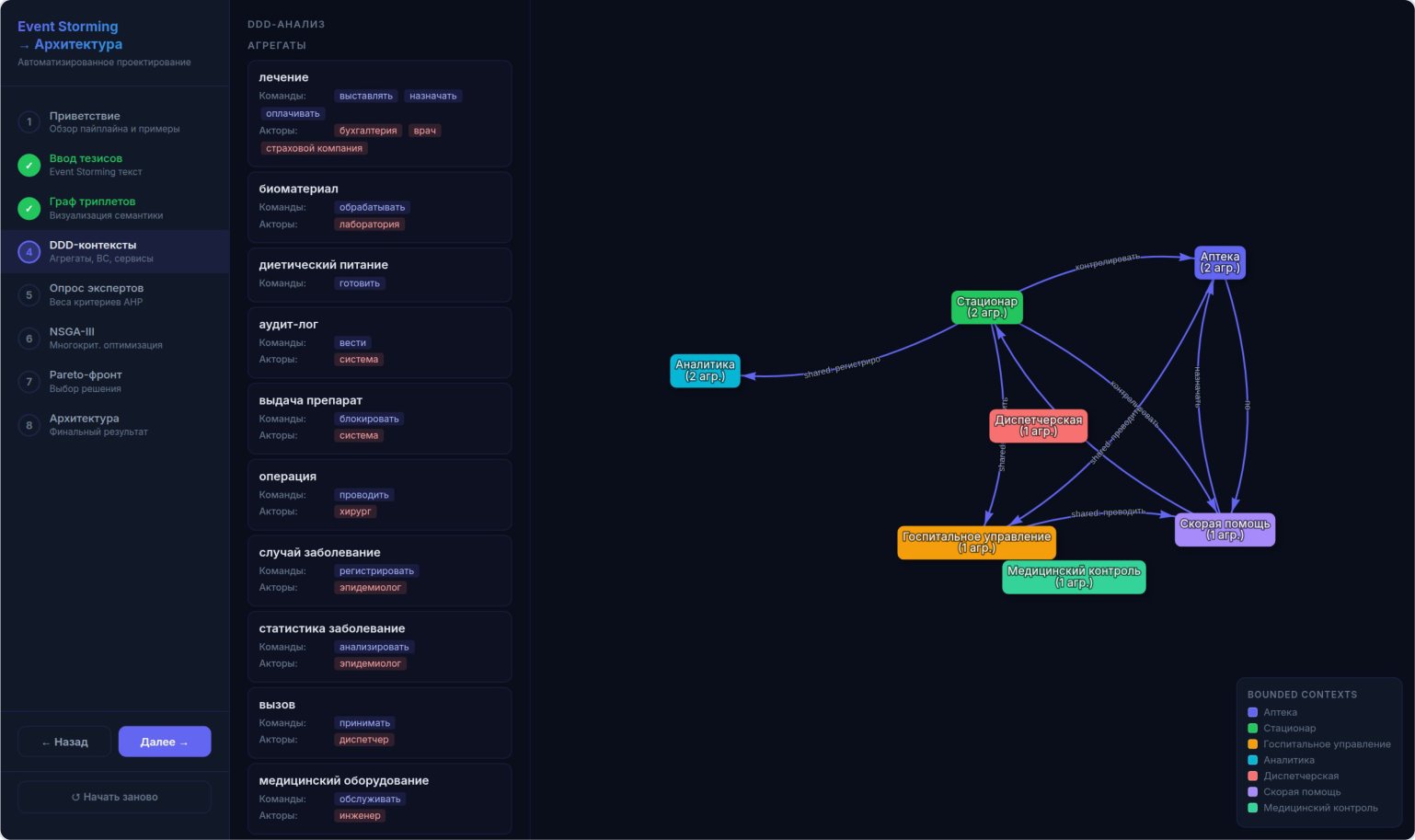
Task: Select the Аналитика graph node
Action: tap(705, 370)
